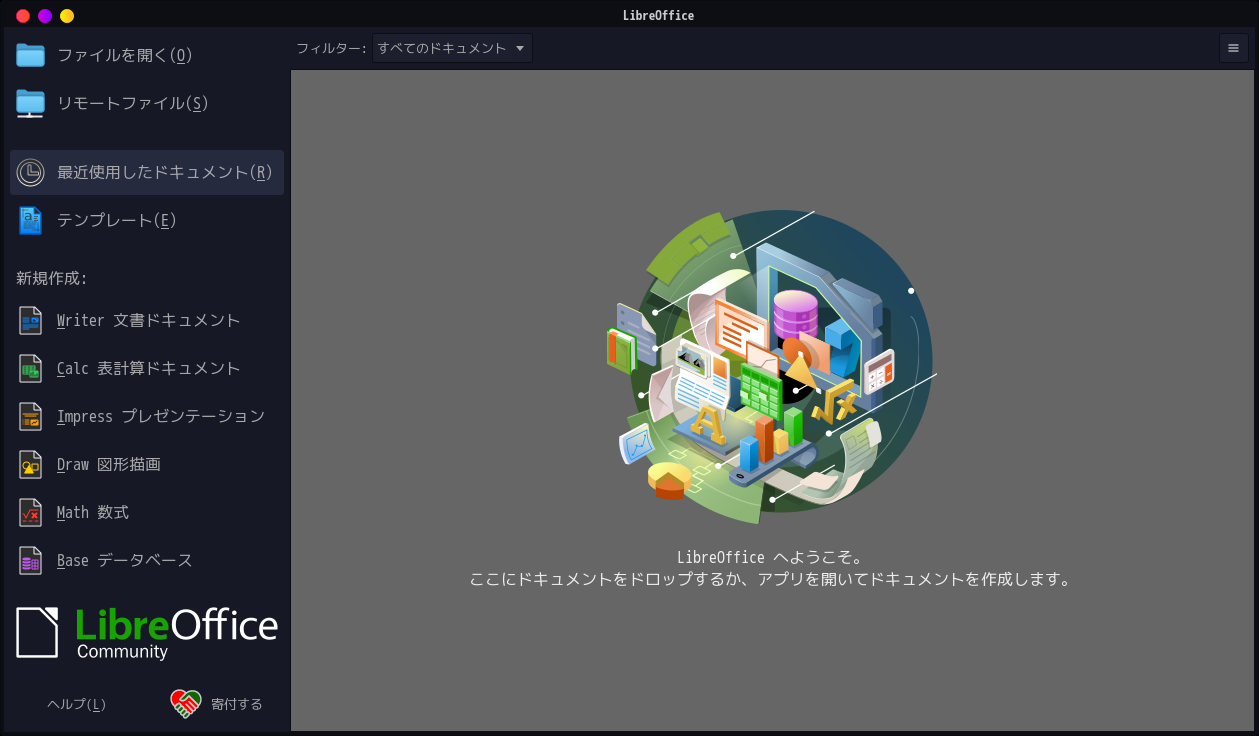Click the donate heart icon
Screen dimensions: 1259x736
tap(186, 704)
